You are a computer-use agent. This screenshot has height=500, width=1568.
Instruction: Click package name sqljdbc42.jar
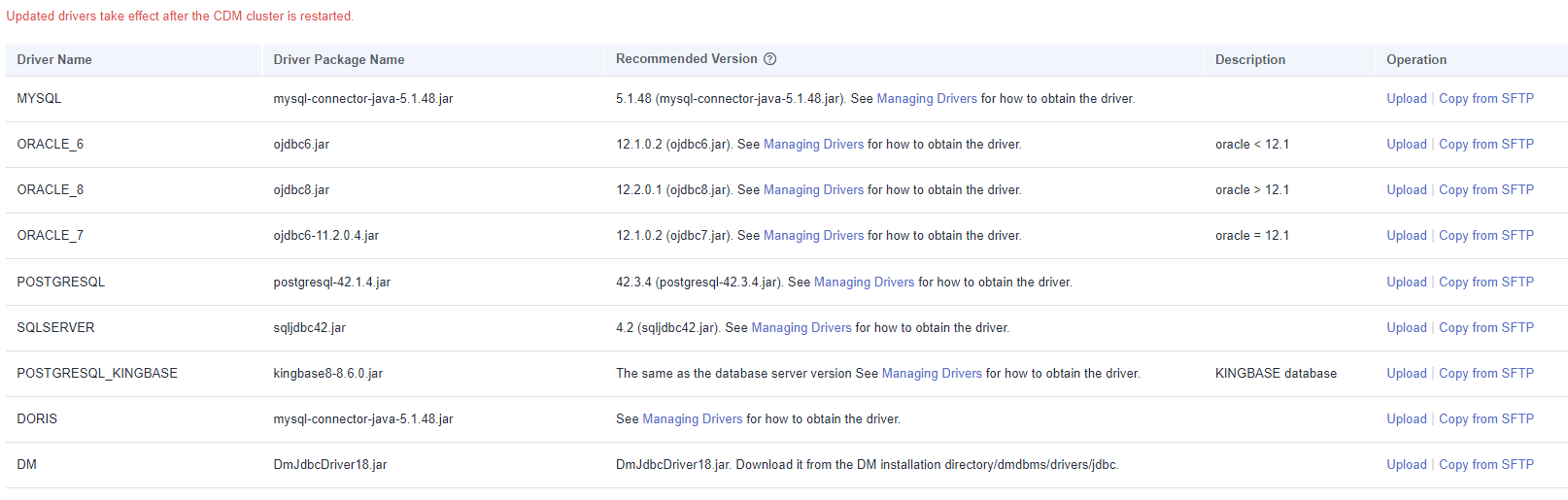pos(310,328)
